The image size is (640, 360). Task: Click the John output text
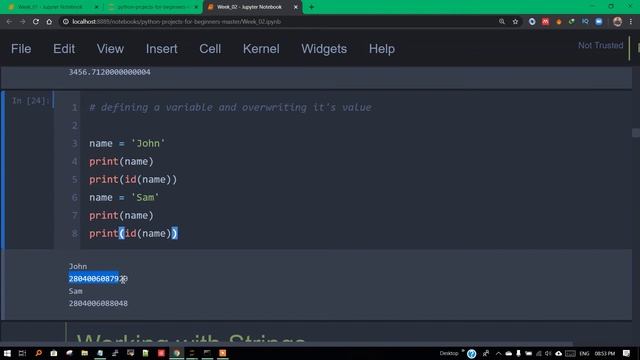tap(78, 266)
